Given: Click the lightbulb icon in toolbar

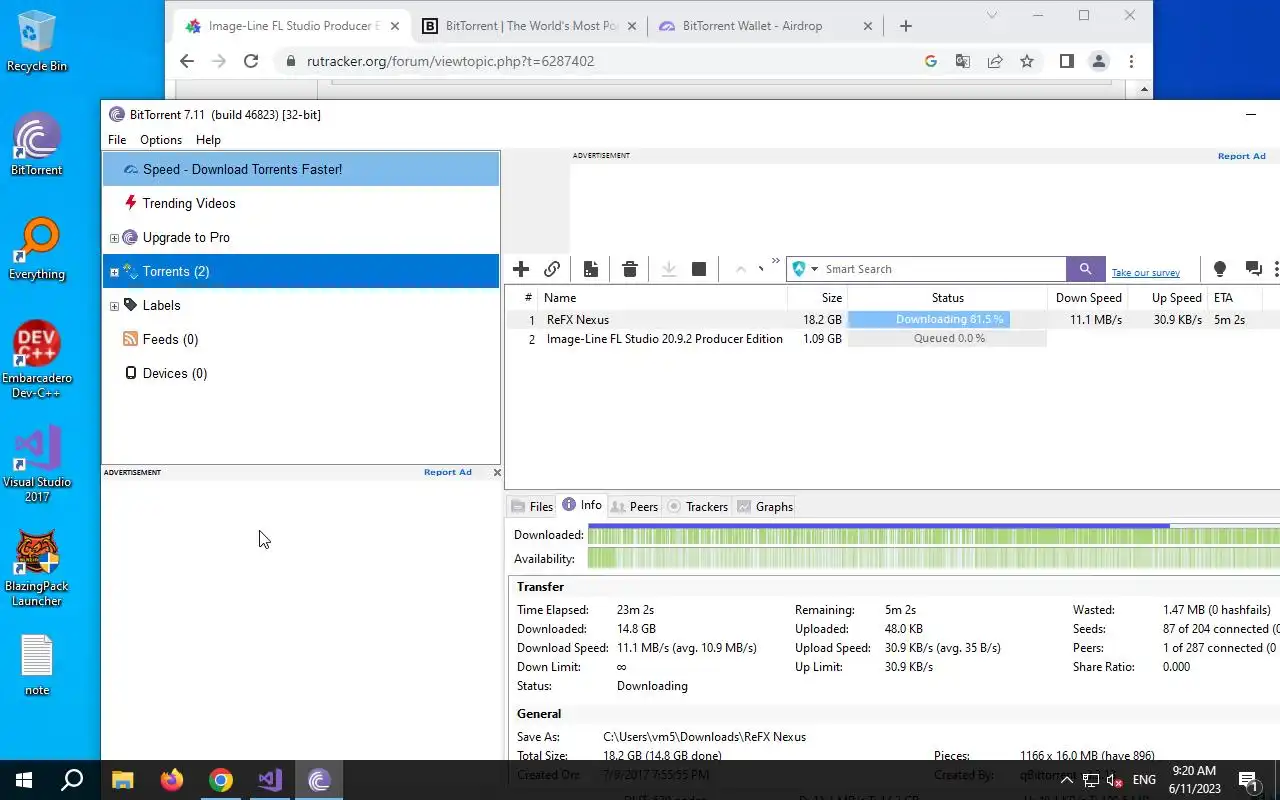Looking at the screenshot, I should 1219,269.
